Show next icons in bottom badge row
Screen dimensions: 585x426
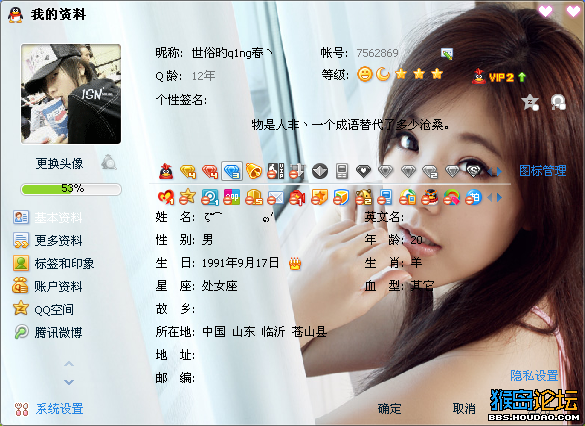click(x=499, y=197)
